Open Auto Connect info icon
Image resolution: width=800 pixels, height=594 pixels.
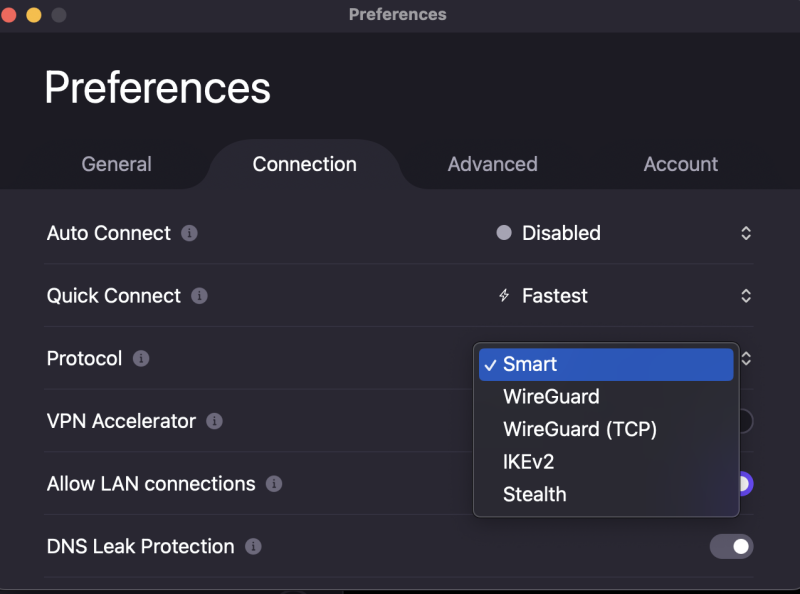tap(189, 233)
